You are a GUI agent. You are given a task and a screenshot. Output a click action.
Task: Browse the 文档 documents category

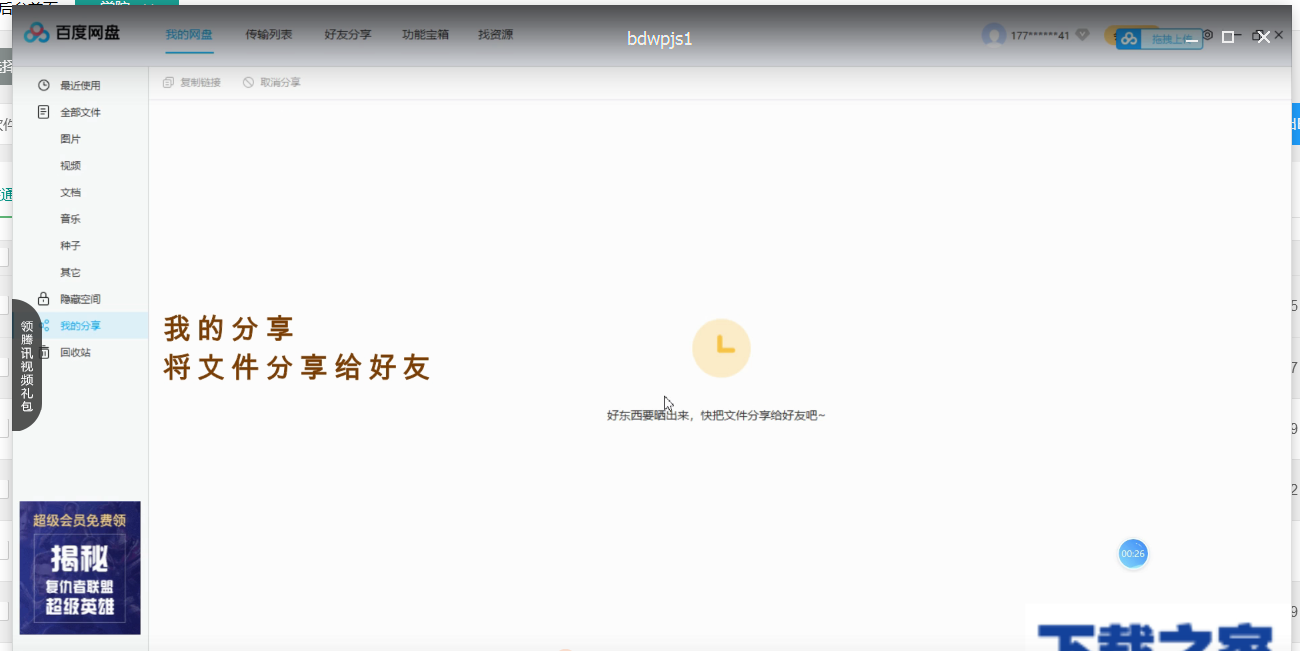click(x=71, y=191)
